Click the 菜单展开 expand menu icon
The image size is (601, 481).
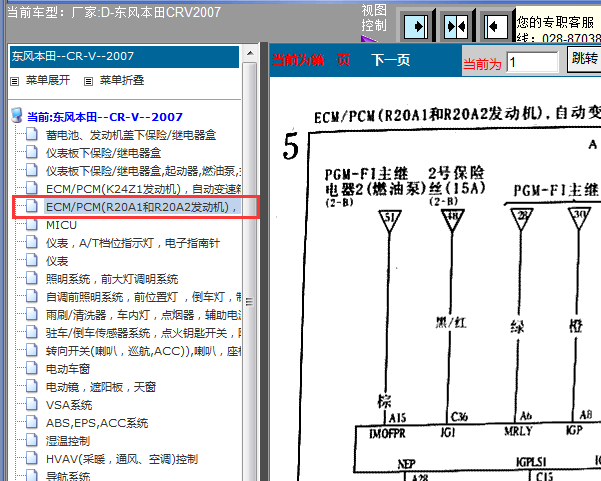click(x=15, y=81)
